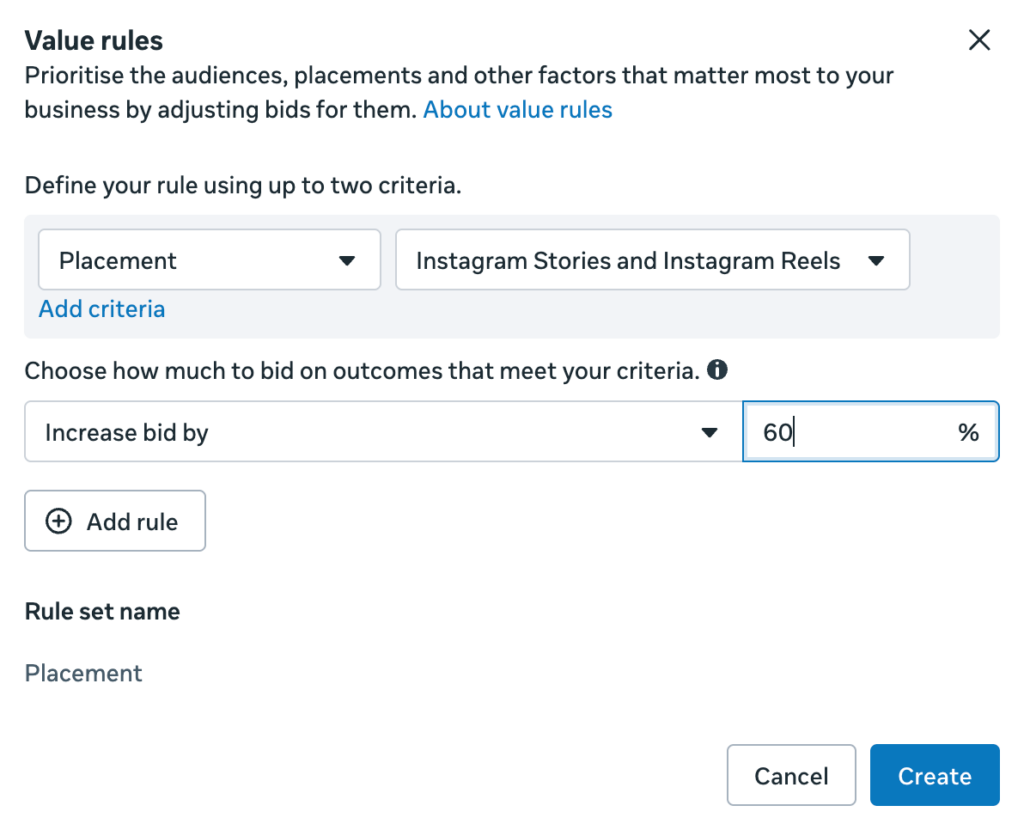Click the caret arrow beside Instagram Reels
Viewport: 1024px width, 830px height.
coord(876,261)
